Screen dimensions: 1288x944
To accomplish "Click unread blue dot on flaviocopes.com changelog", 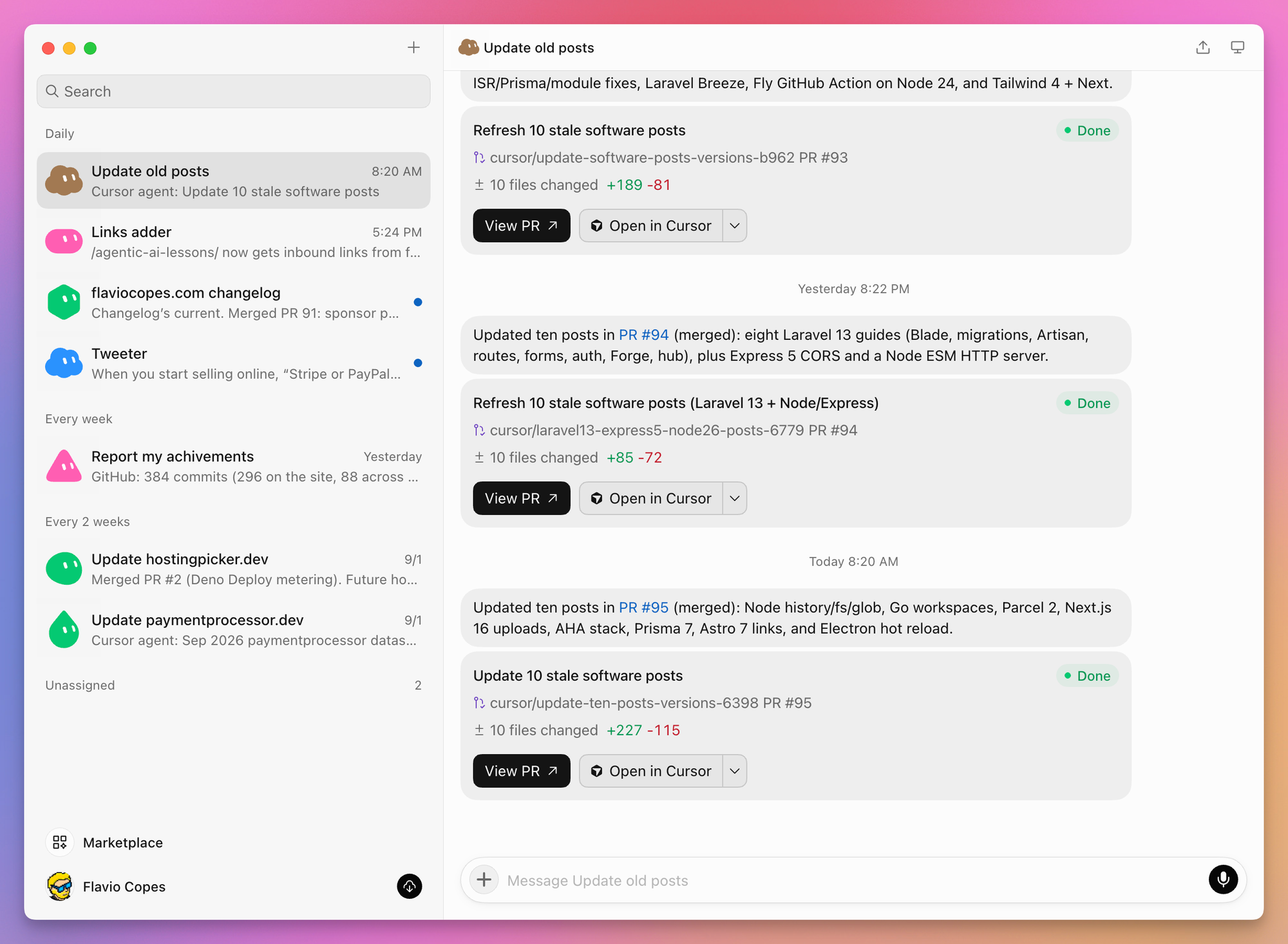I will pyautogui.click(x=418, y=302).
